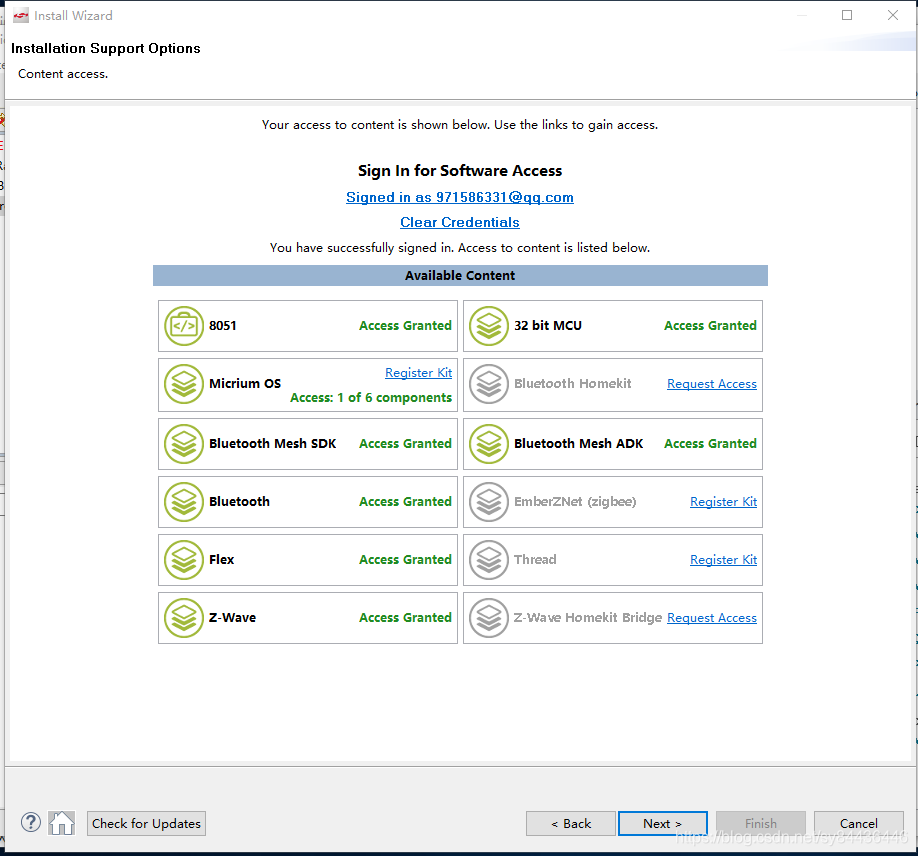This screenshot has width=918, height=856.
Task: Click the Bluetooth stack icon
Action: [x=184, y=502]
